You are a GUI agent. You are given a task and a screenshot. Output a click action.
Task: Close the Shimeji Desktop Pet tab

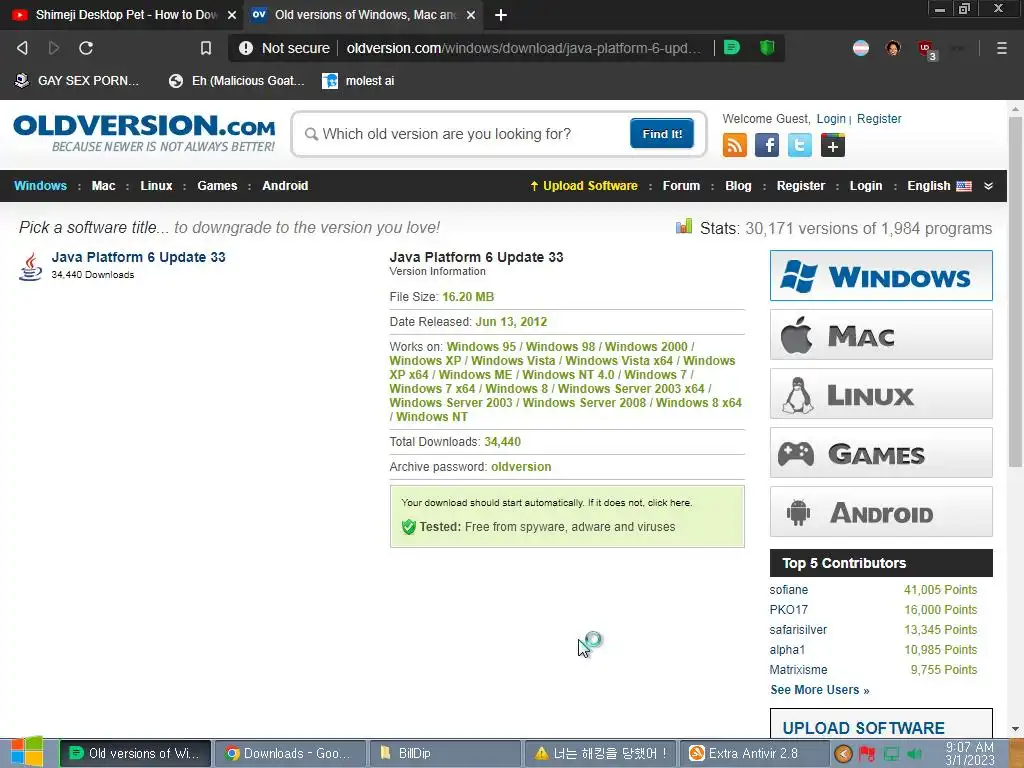231,14
